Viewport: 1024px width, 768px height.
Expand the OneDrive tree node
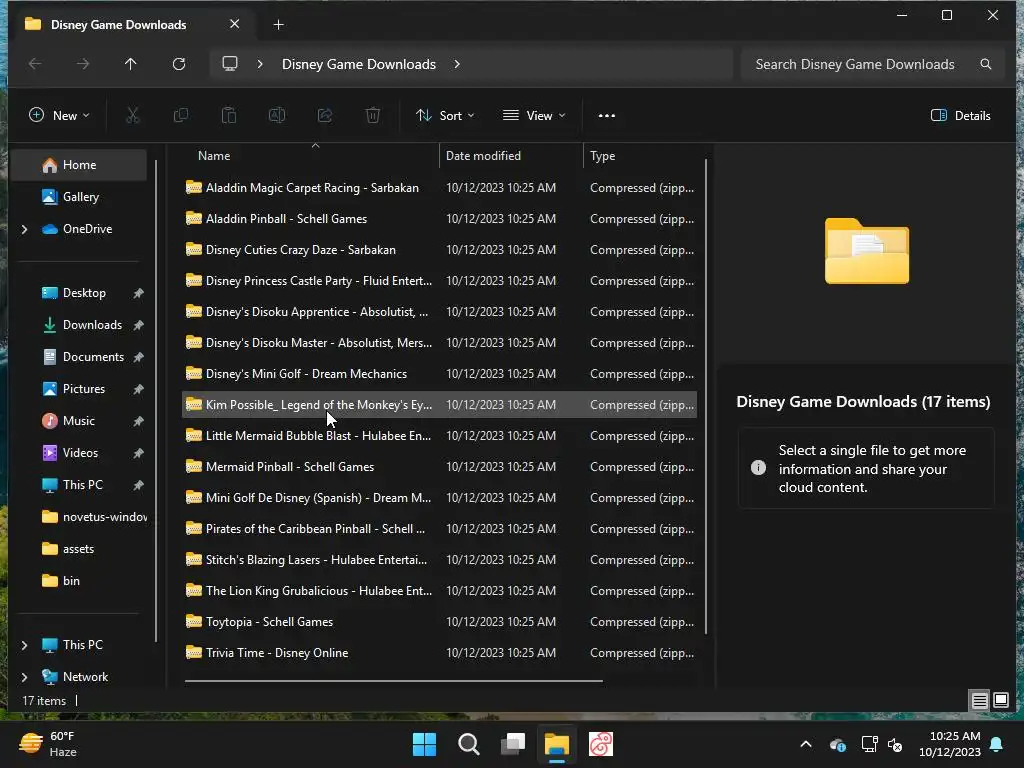tap(25, 229)
